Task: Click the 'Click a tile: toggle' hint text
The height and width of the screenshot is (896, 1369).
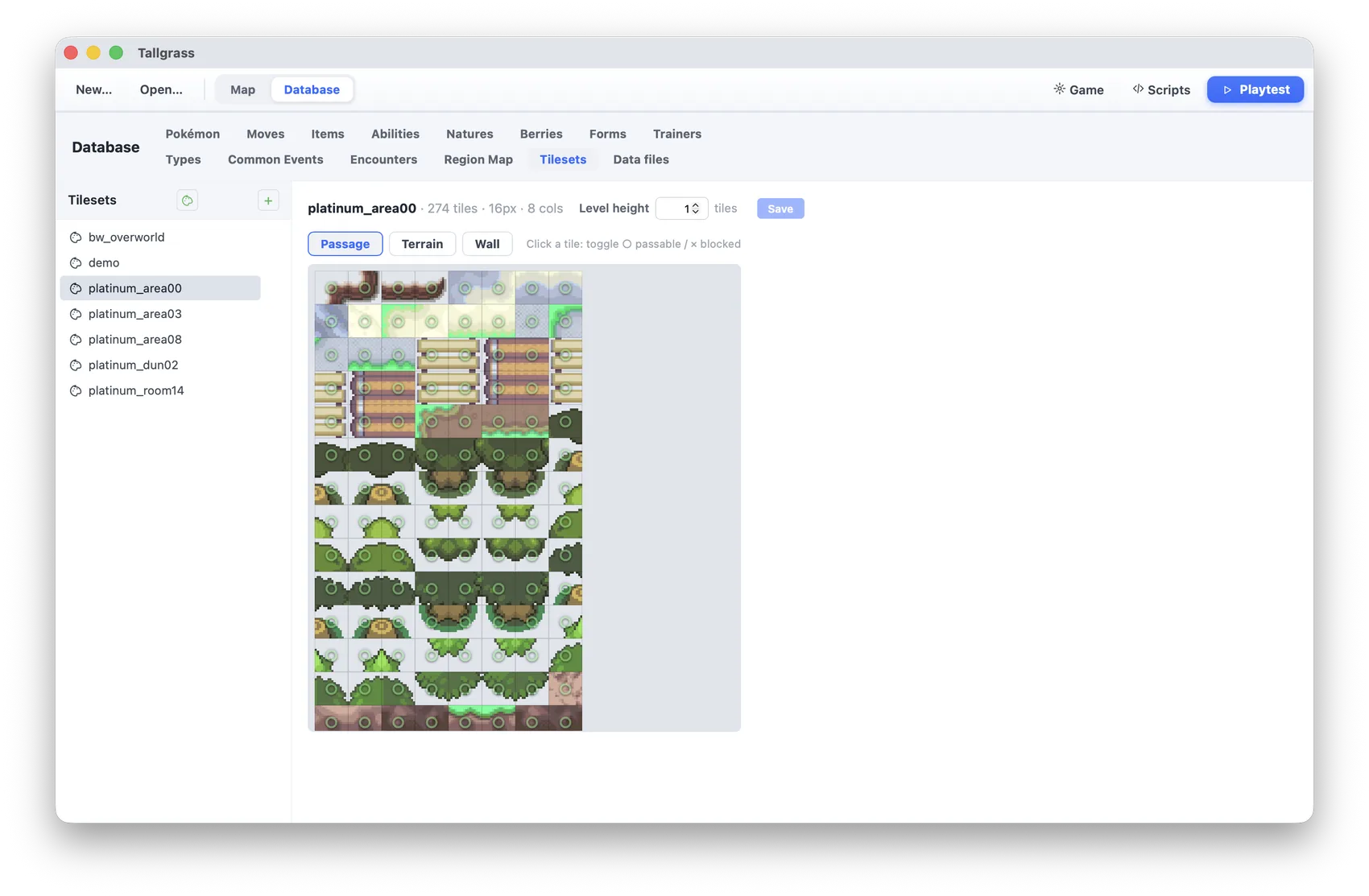Action: [573, 244]
